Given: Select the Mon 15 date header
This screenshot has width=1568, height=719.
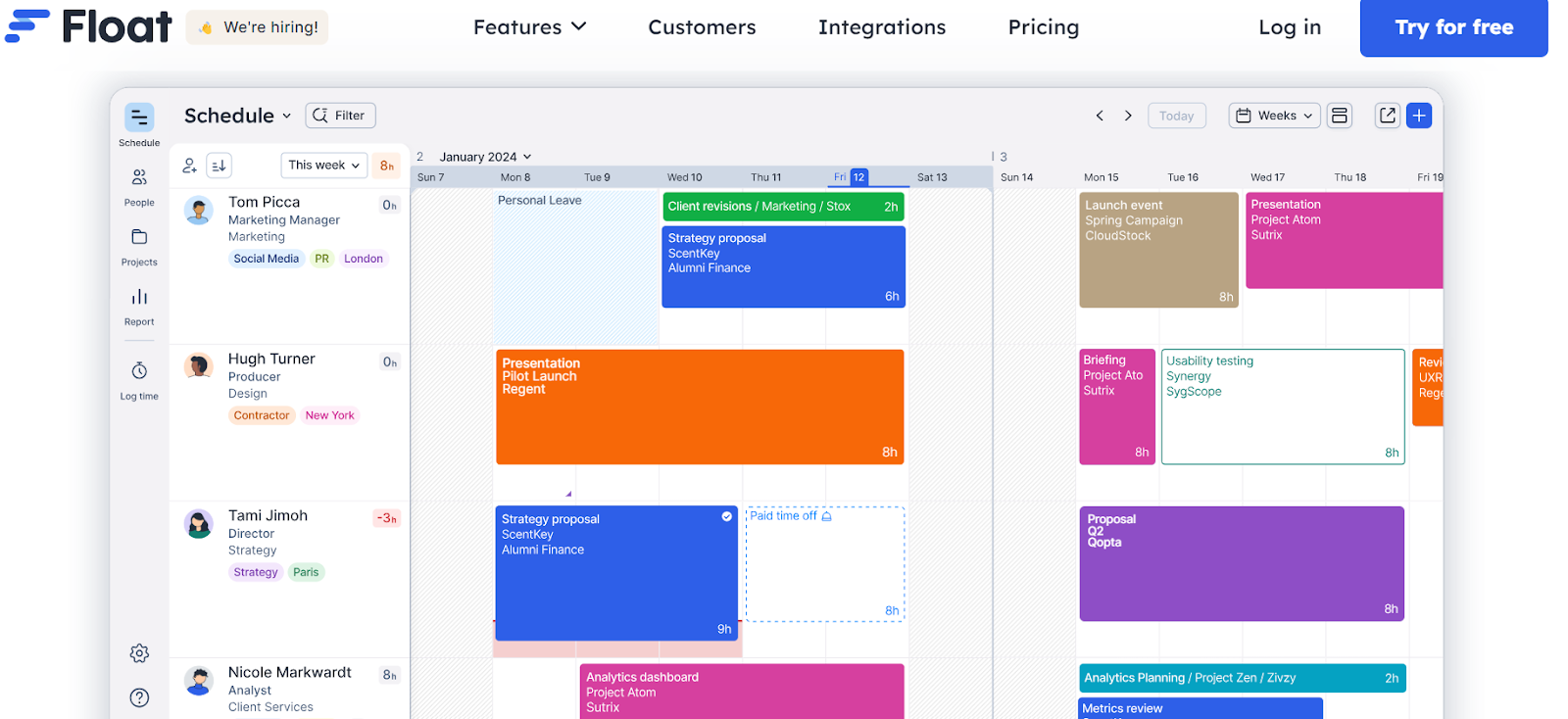Looking at the screenshot, I should tap(1102, 177).
